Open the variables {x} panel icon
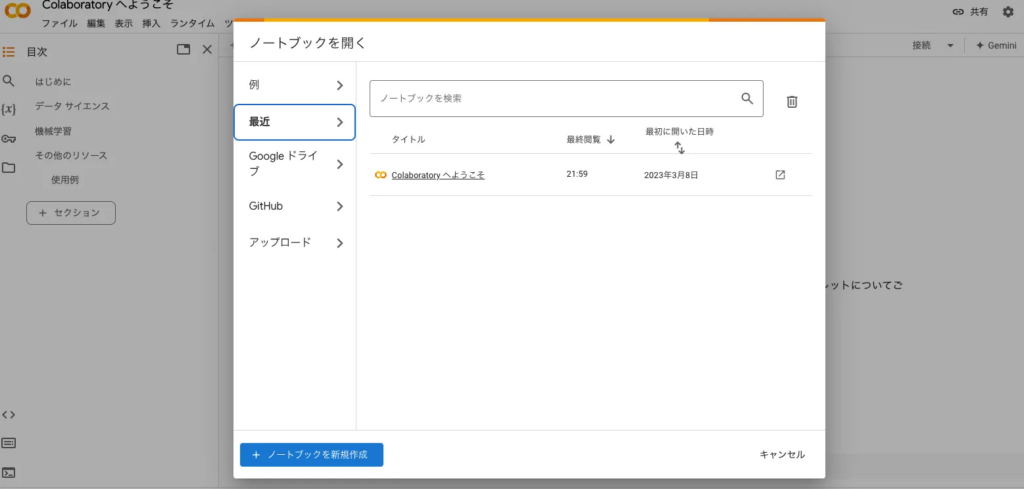1024x489 pixels. pos(9,108)
